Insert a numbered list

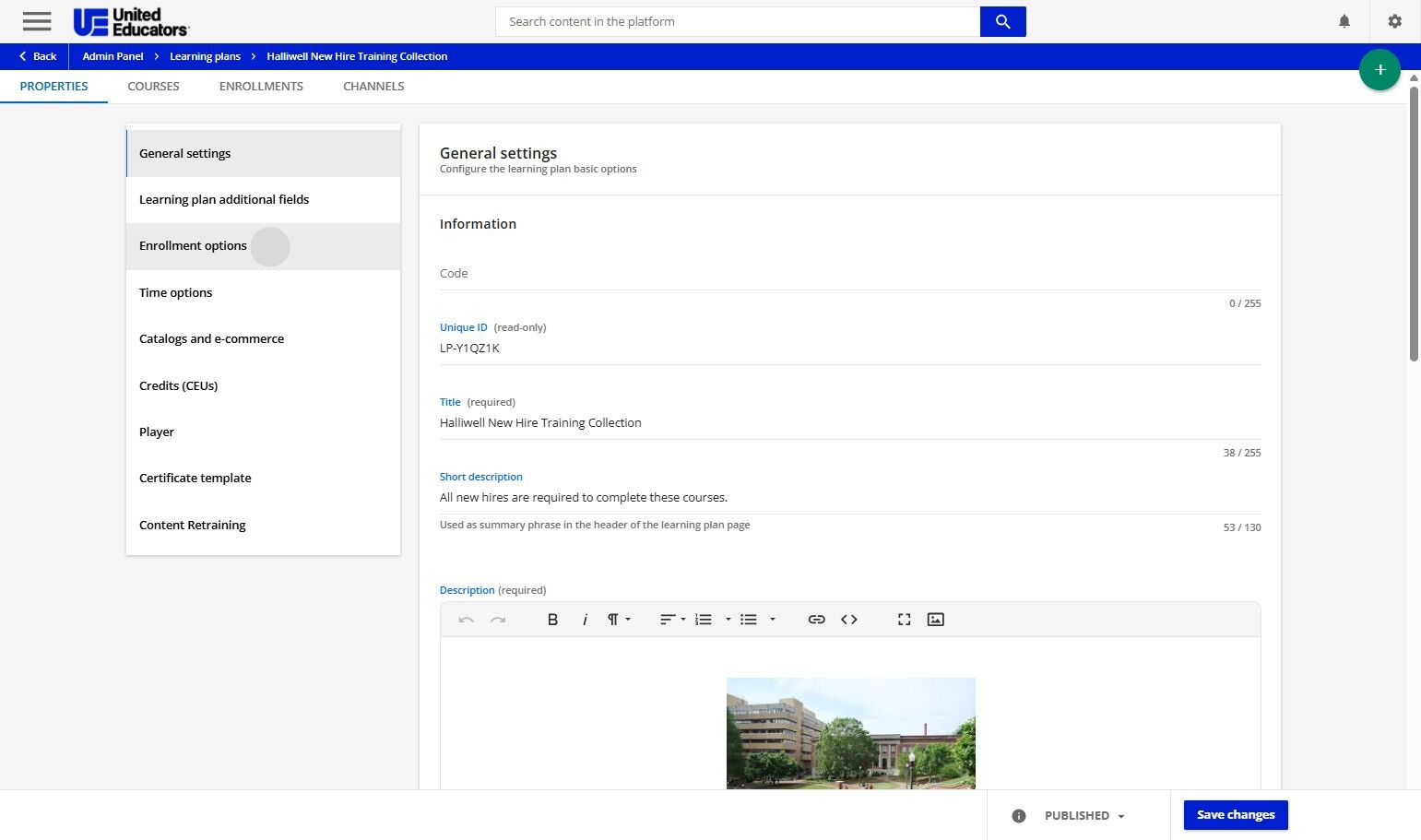(704, 620)
